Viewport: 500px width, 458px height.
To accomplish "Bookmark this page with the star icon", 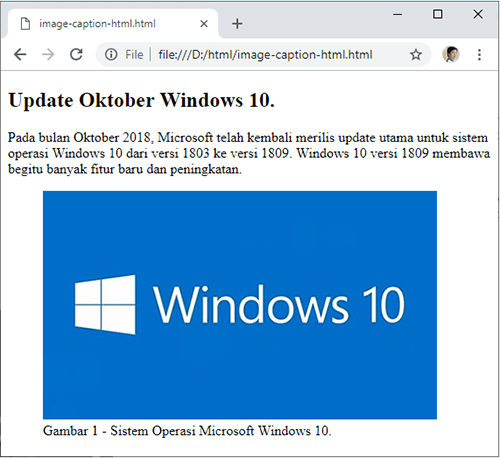I will [x=416, y=54].
